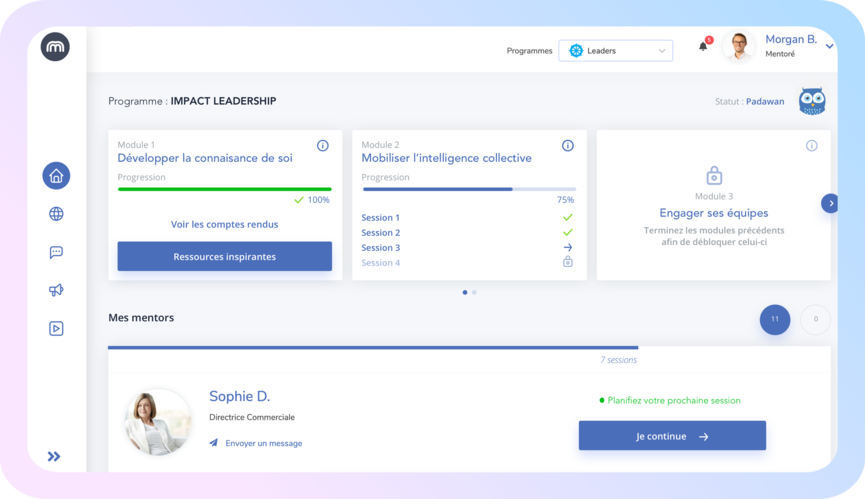Expand the sidebar with double chevron
This screenshot has height=499, width=865.
tap(54, 456)
